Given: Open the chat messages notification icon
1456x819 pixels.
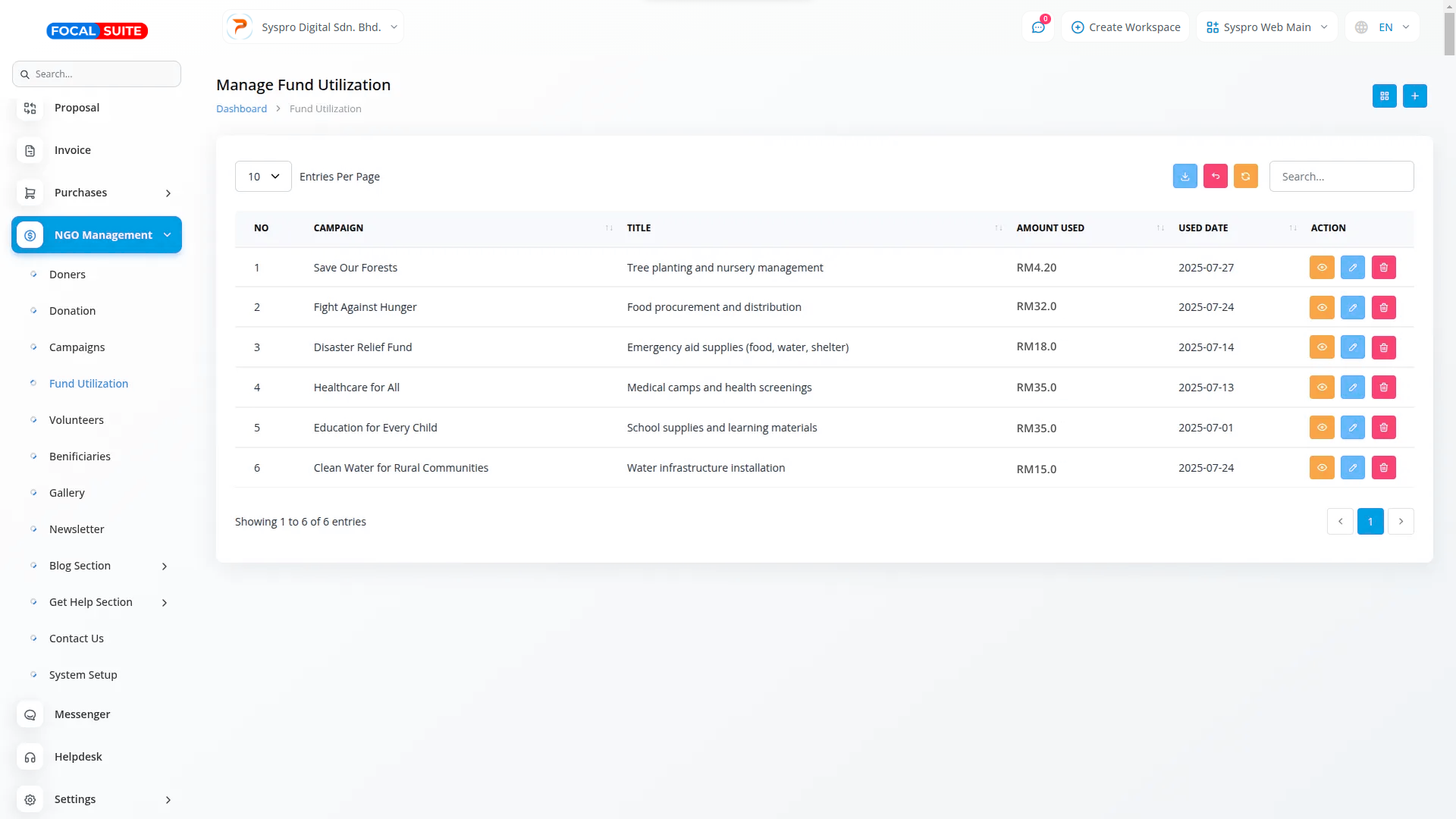Looking at the screenshot, I should tap(1038, 27).
